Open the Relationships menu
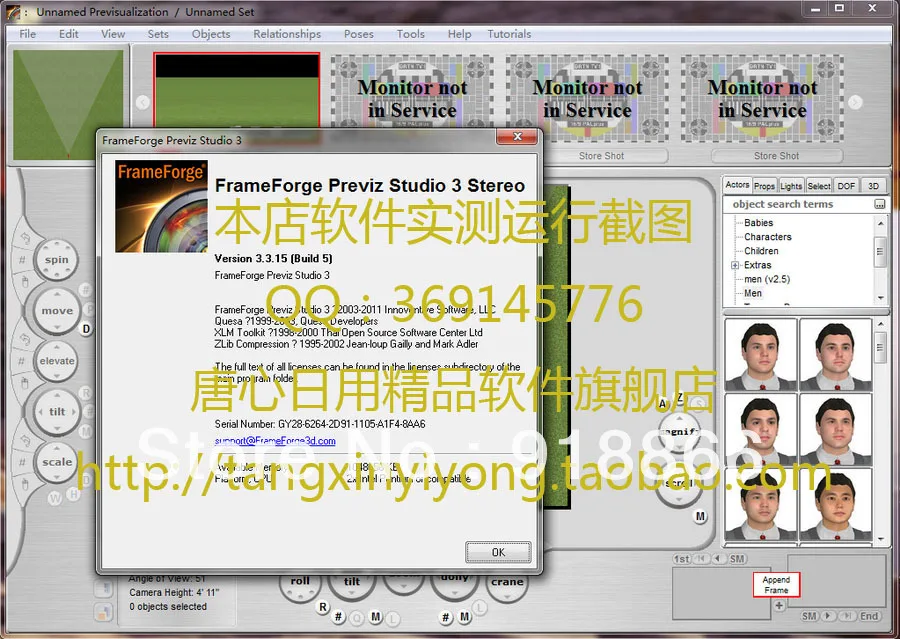The image size is (900, 639). (287, 33)
